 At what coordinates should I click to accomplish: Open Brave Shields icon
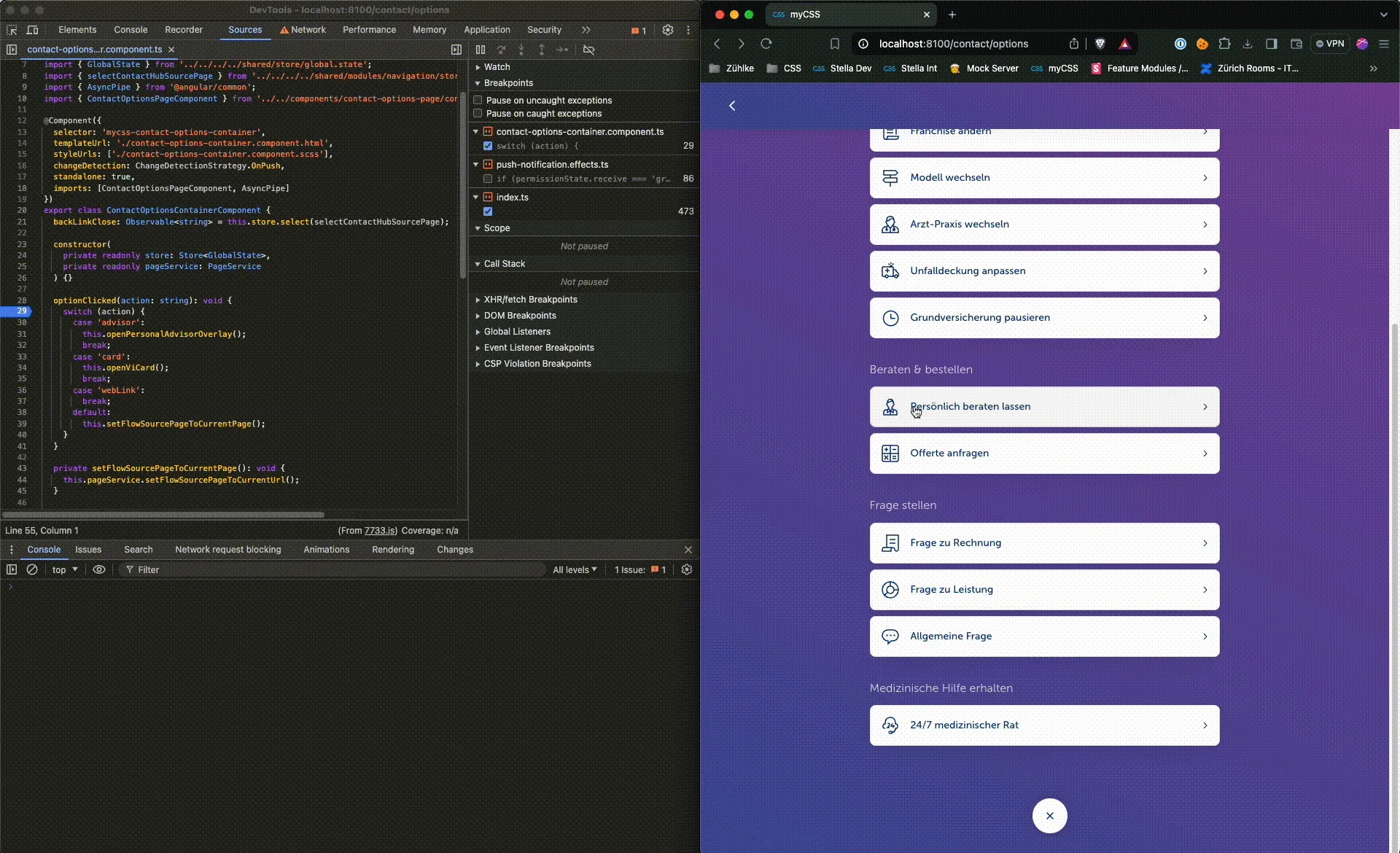[1100, 44]
